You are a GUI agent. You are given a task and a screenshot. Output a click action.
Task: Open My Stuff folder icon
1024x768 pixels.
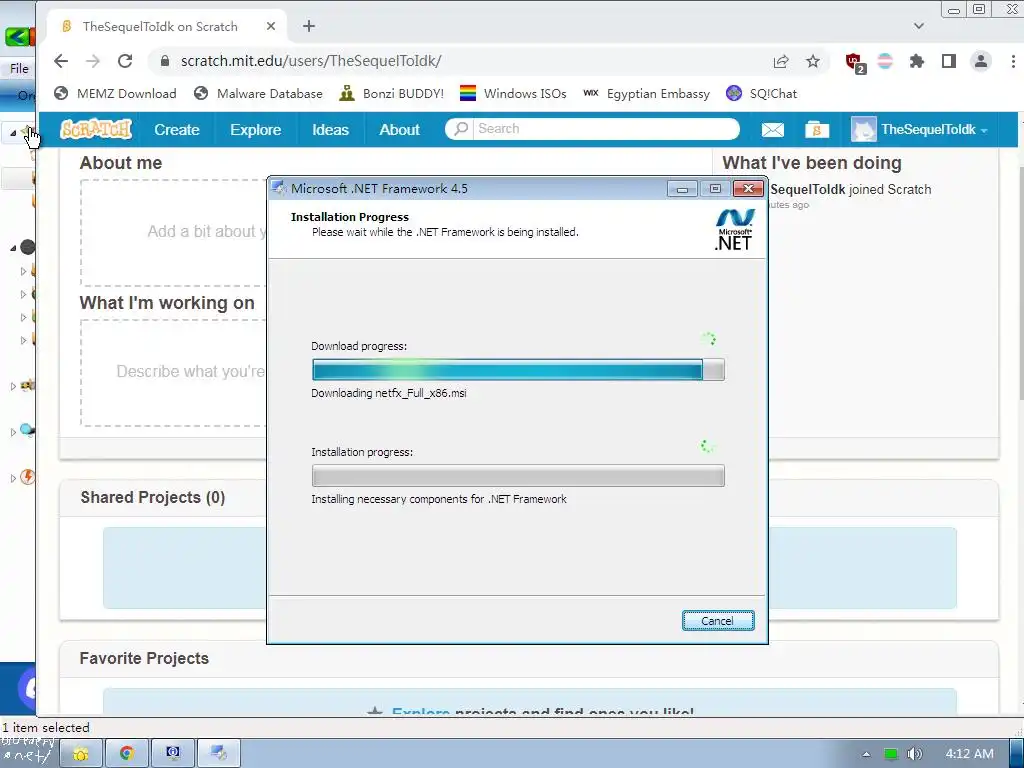pos(816,129)
